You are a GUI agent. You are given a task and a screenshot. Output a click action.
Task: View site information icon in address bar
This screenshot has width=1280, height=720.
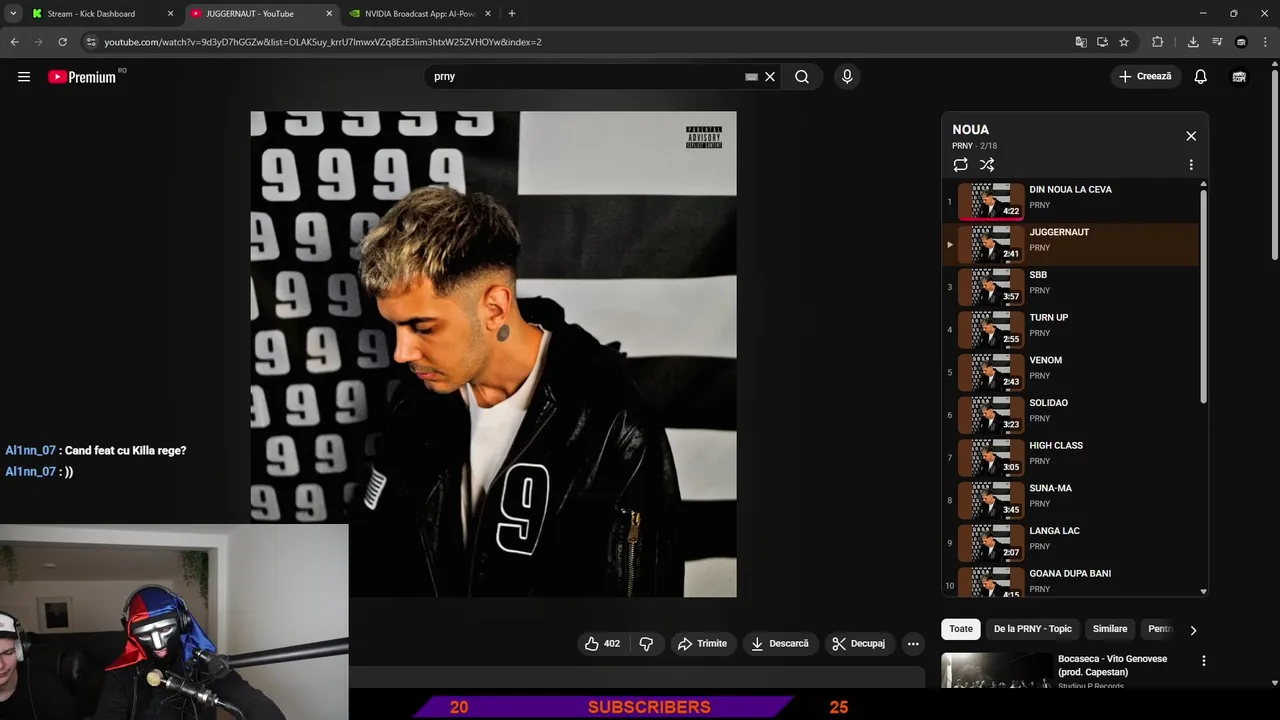pos(91,42)
